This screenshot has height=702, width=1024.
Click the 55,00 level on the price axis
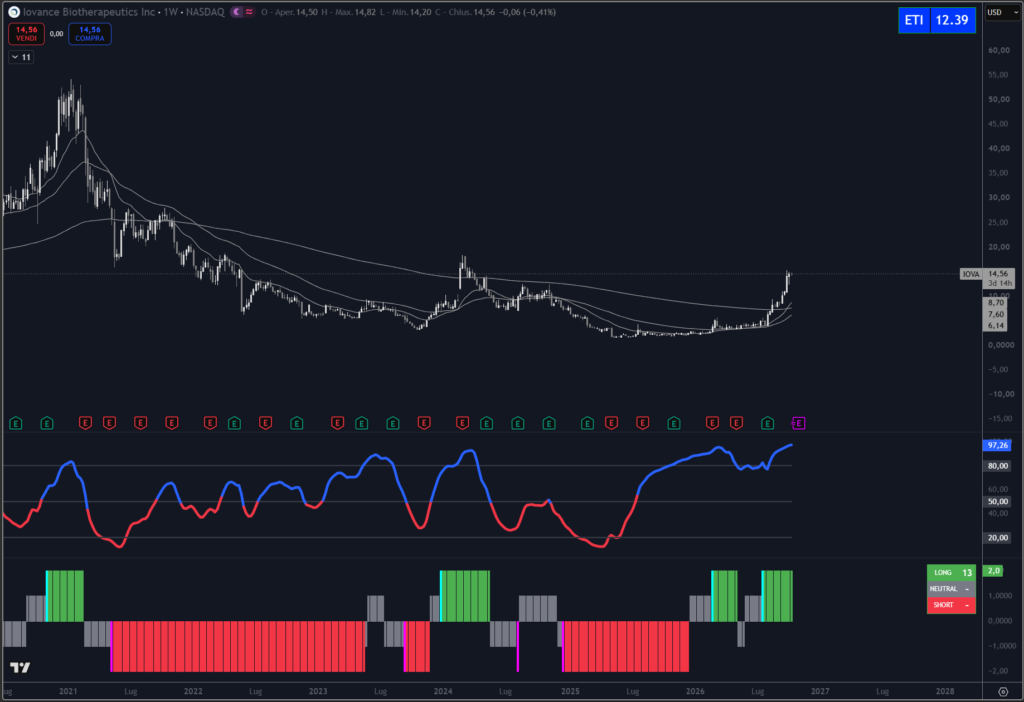coord(999,75)
